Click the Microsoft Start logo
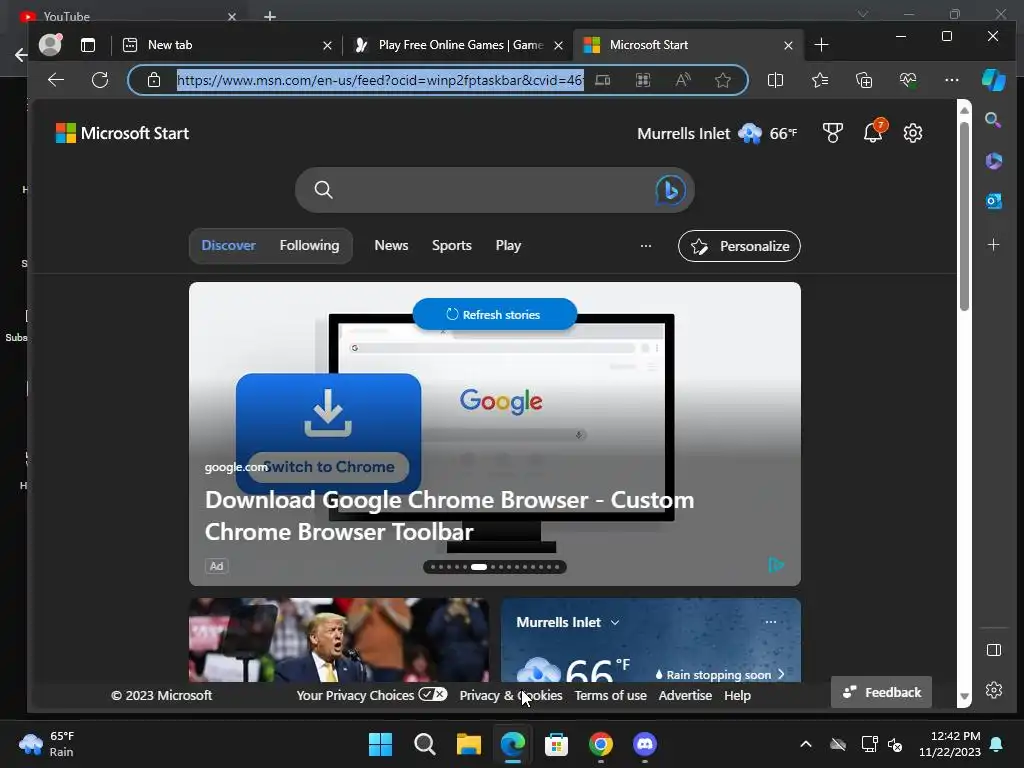The height and width of the screenshot is (768, 1024). pyautogui.click(x=122, y=133)
